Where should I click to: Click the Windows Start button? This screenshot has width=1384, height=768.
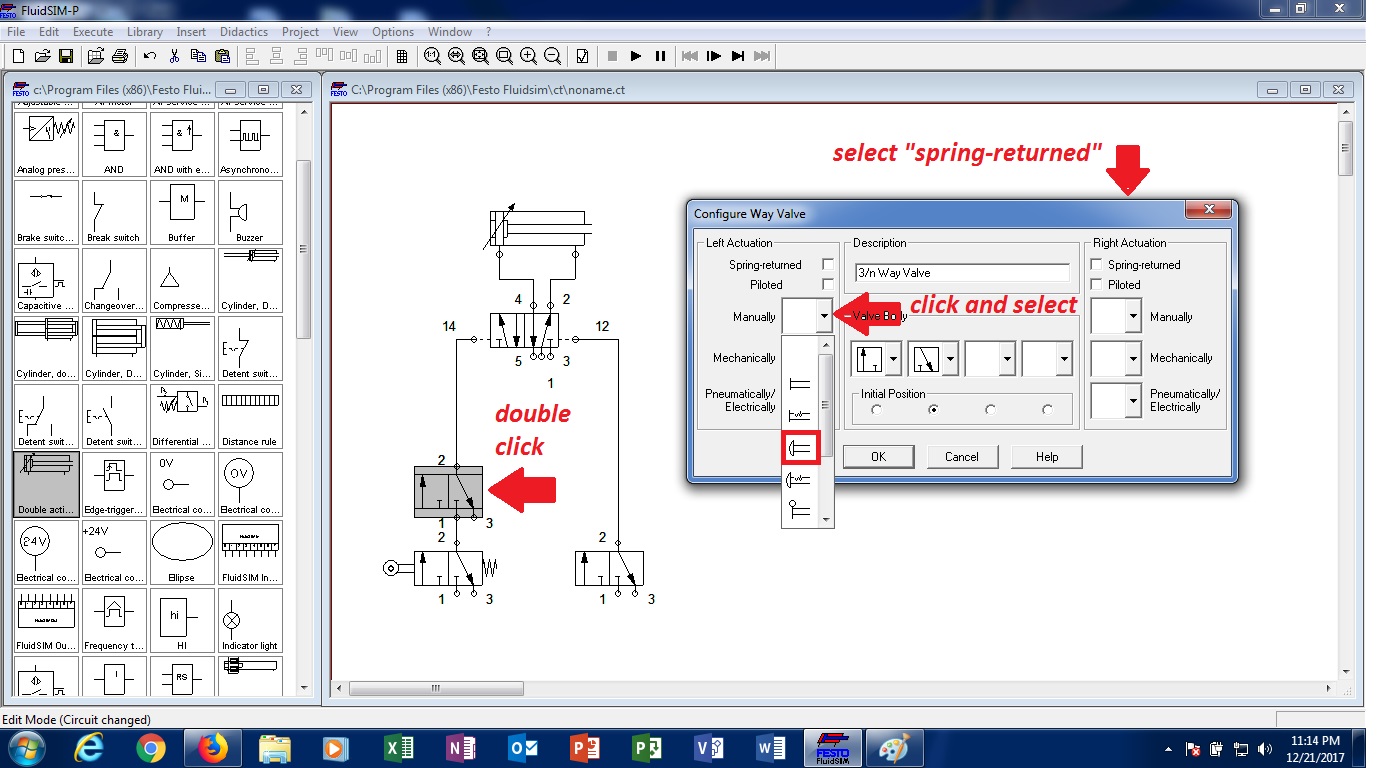tap(27, 748)
